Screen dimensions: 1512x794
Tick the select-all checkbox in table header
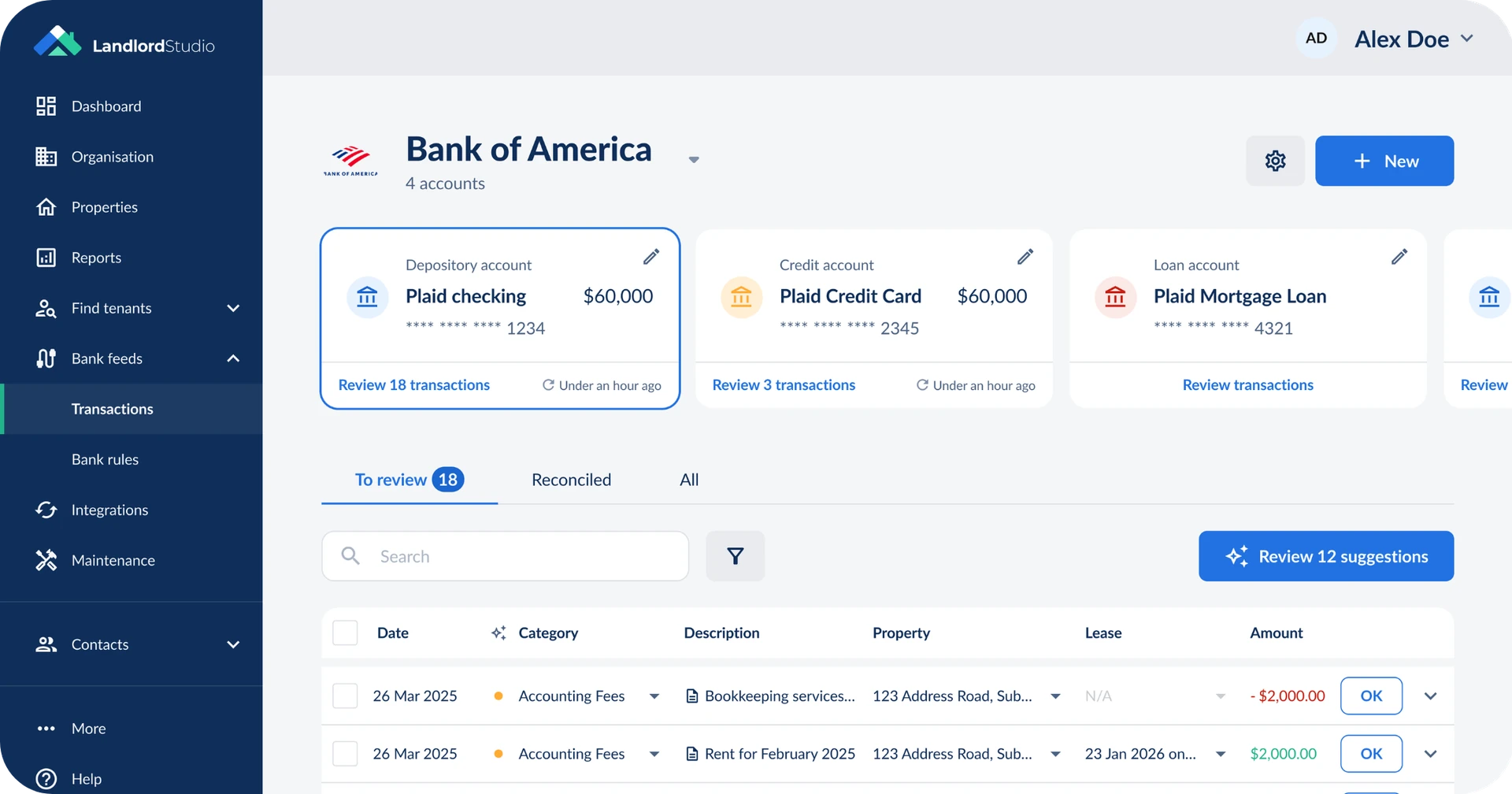click(x=345, y=633)
